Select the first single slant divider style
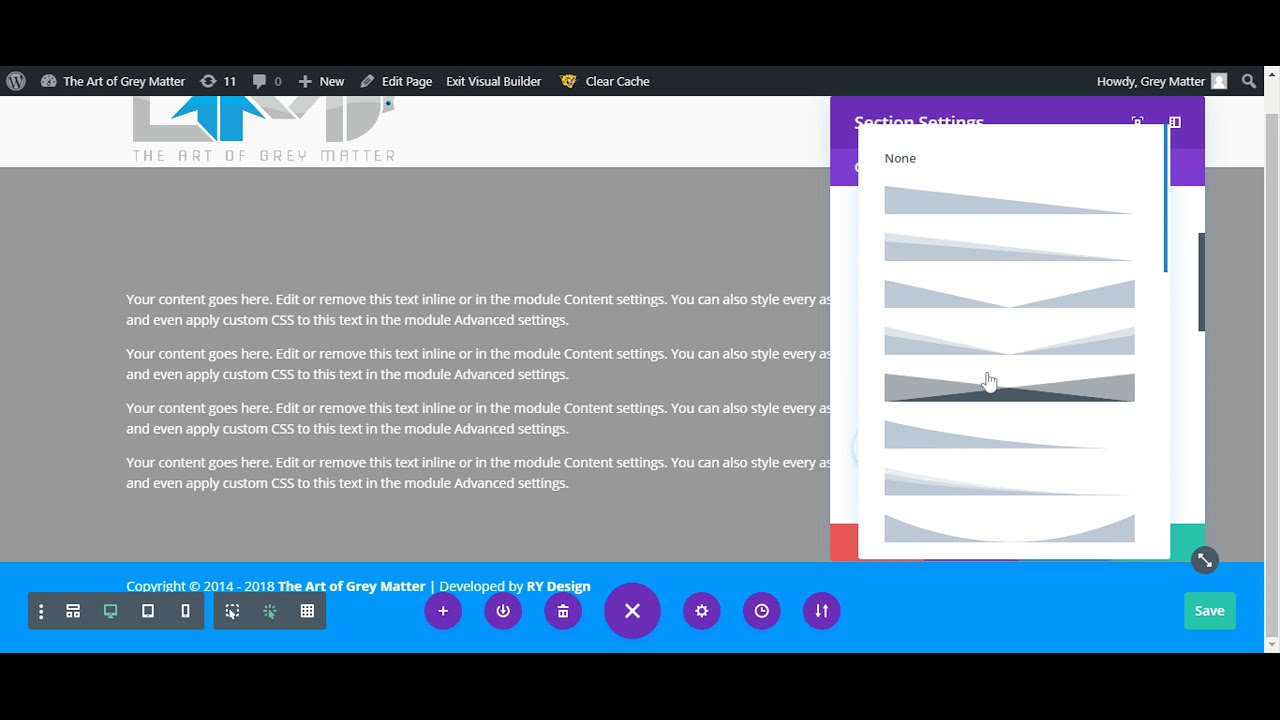 (x=1010, y=200)
